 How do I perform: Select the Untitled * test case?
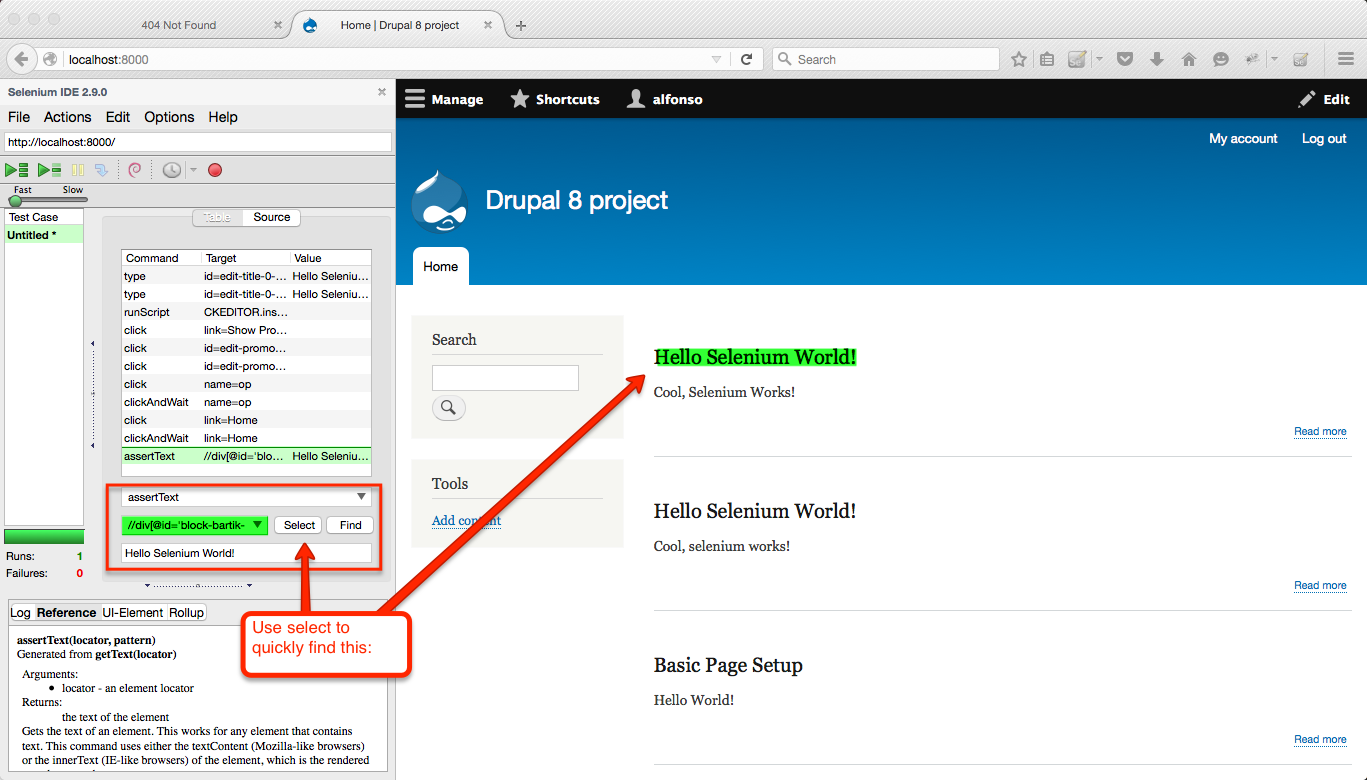point(44,235)
